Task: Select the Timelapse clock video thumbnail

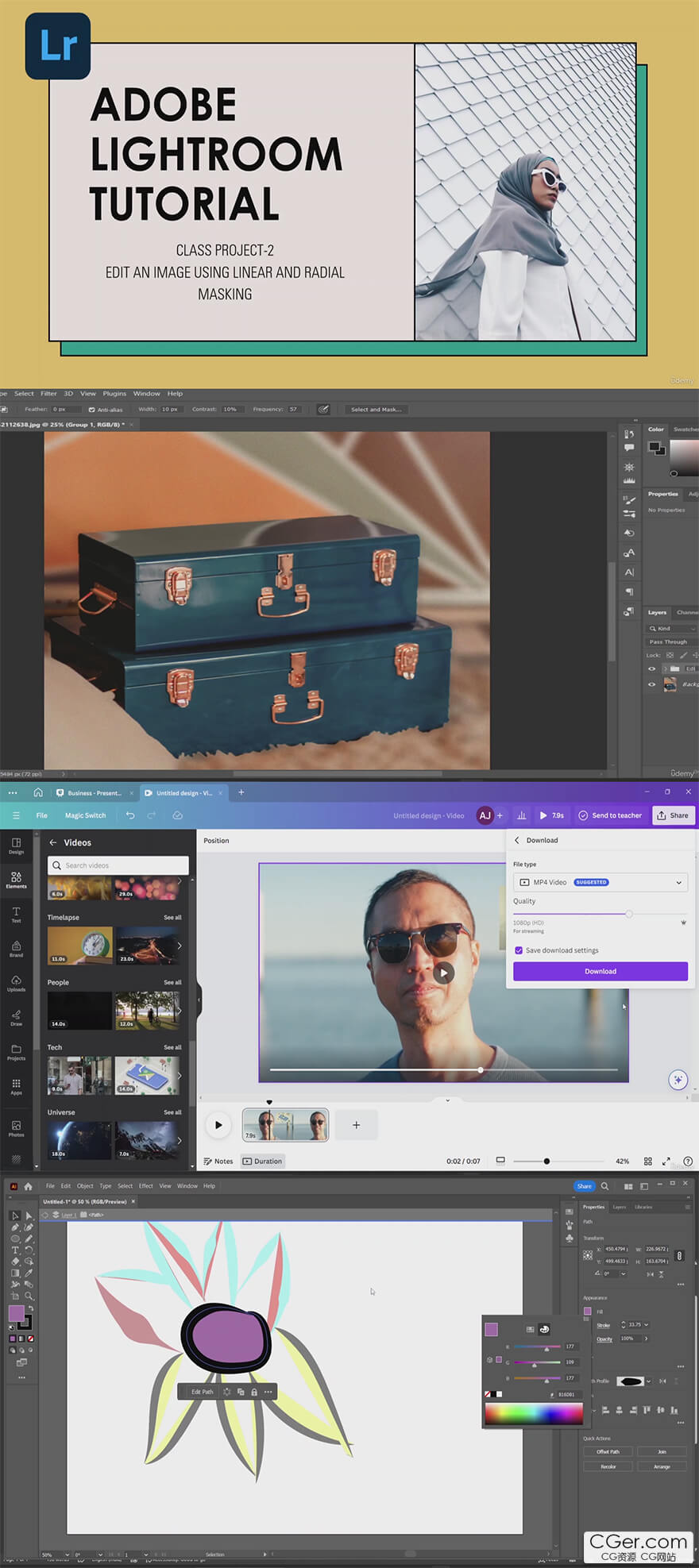Action: pyautogui.click(x=79, y=946)
